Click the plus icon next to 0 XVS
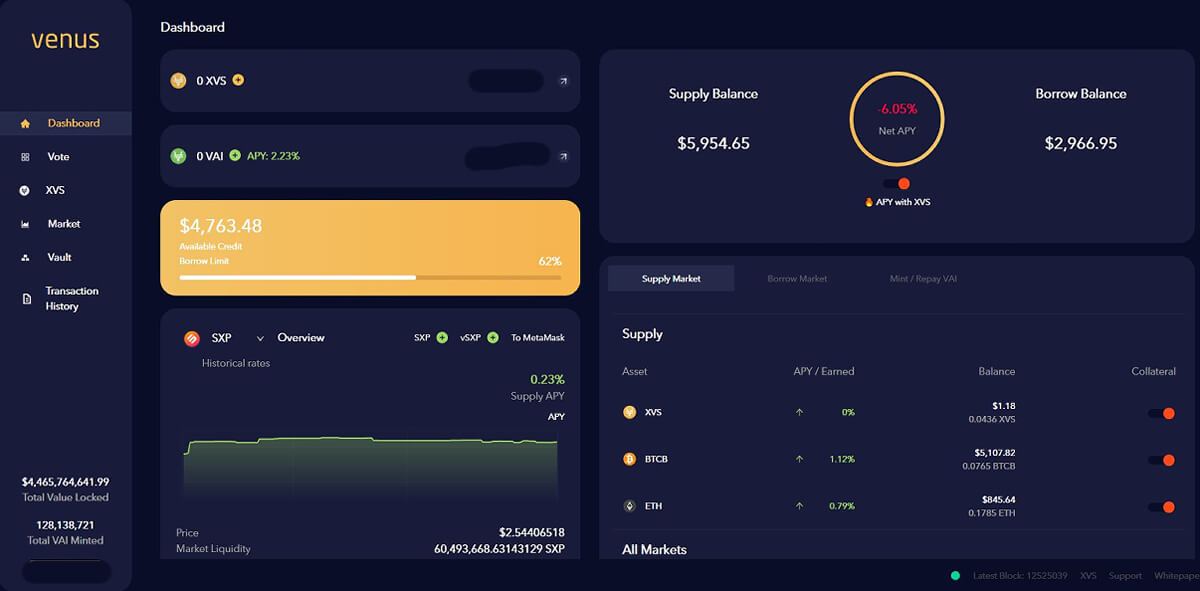This screenshot has height=591, width=1200. (x=238, y=80)
